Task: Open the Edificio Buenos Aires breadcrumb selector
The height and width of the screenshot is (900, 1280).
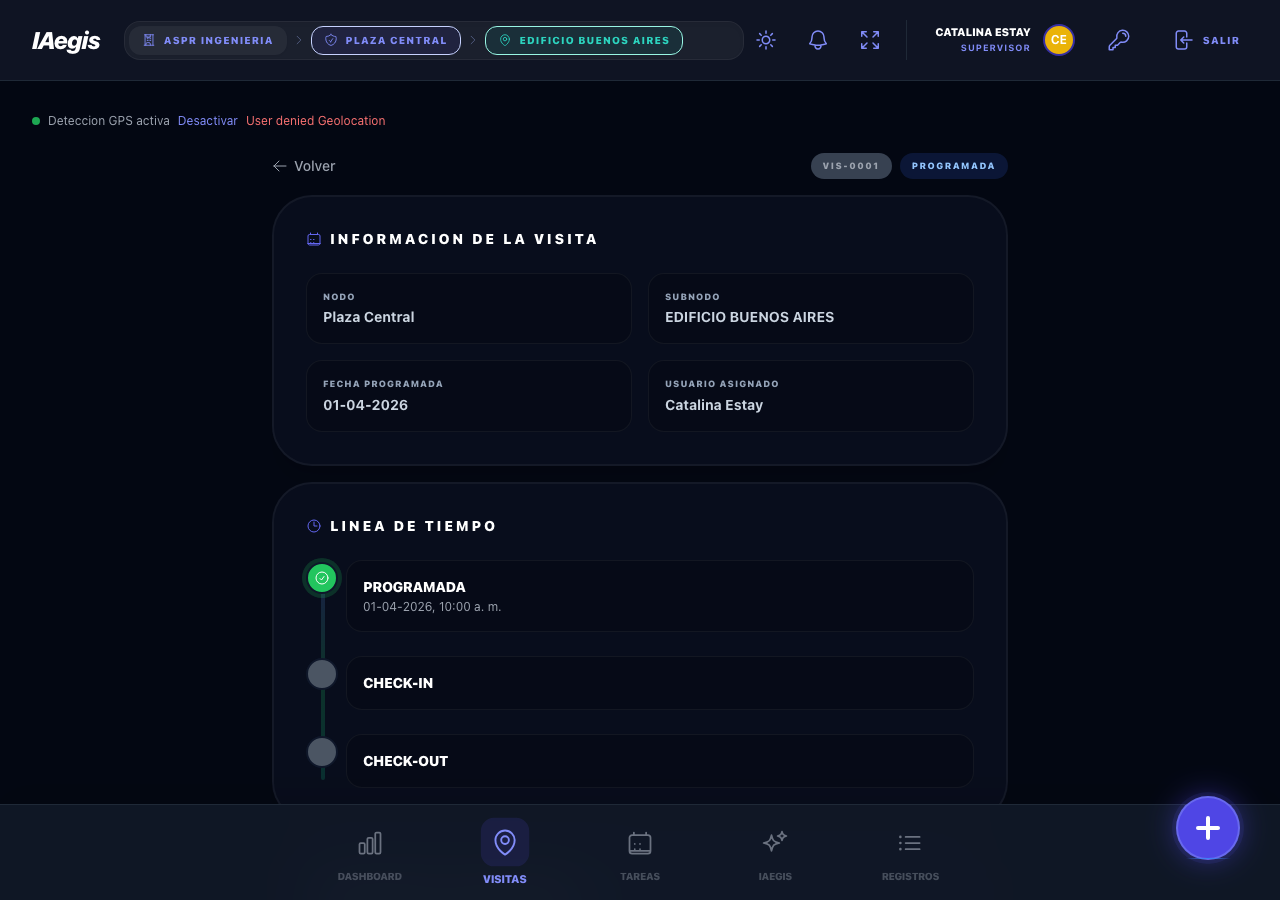Action: [x=584, y=41]
